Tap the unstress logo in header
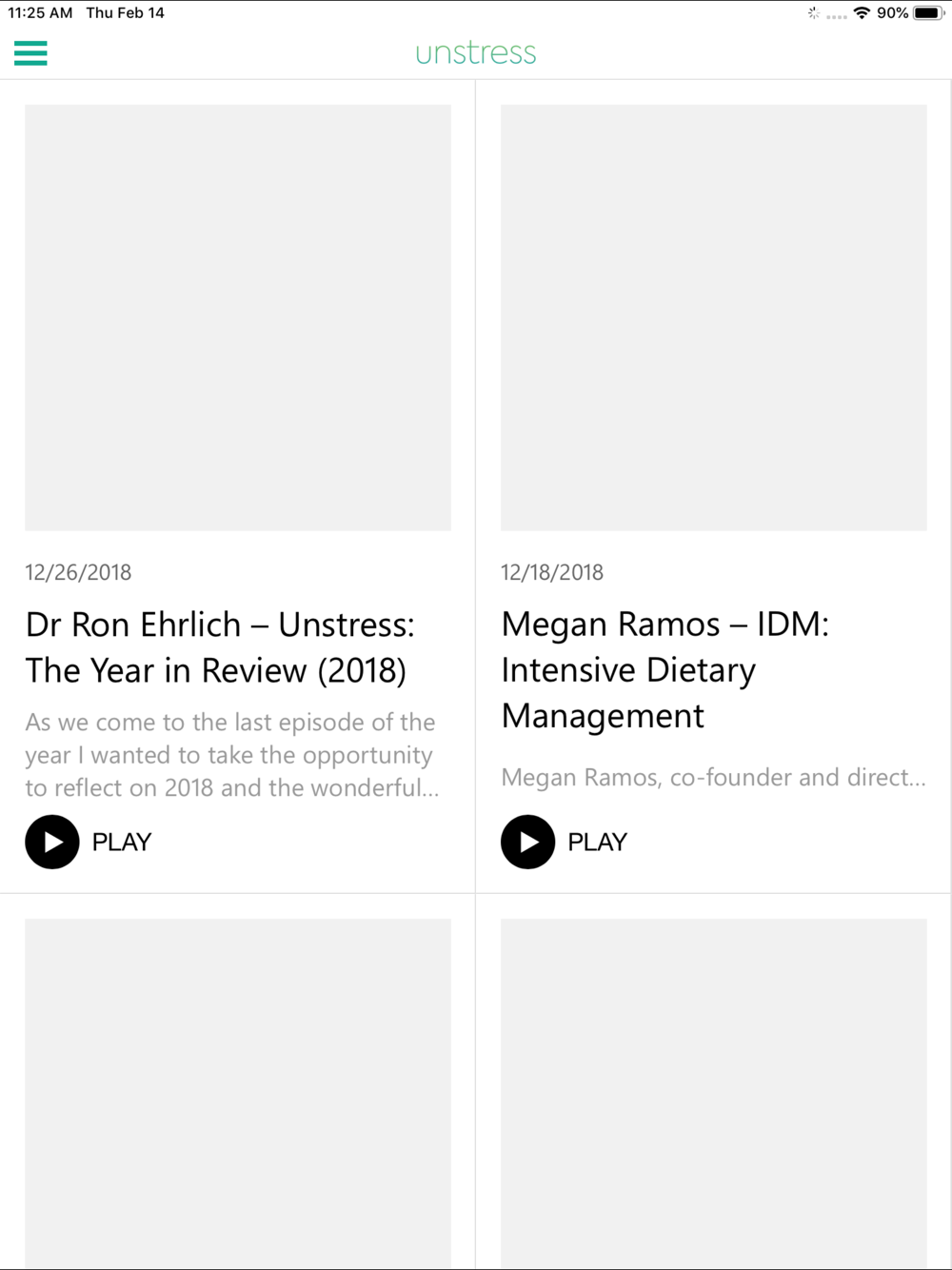Screen dimensions: 952x1270 point(476,53)
